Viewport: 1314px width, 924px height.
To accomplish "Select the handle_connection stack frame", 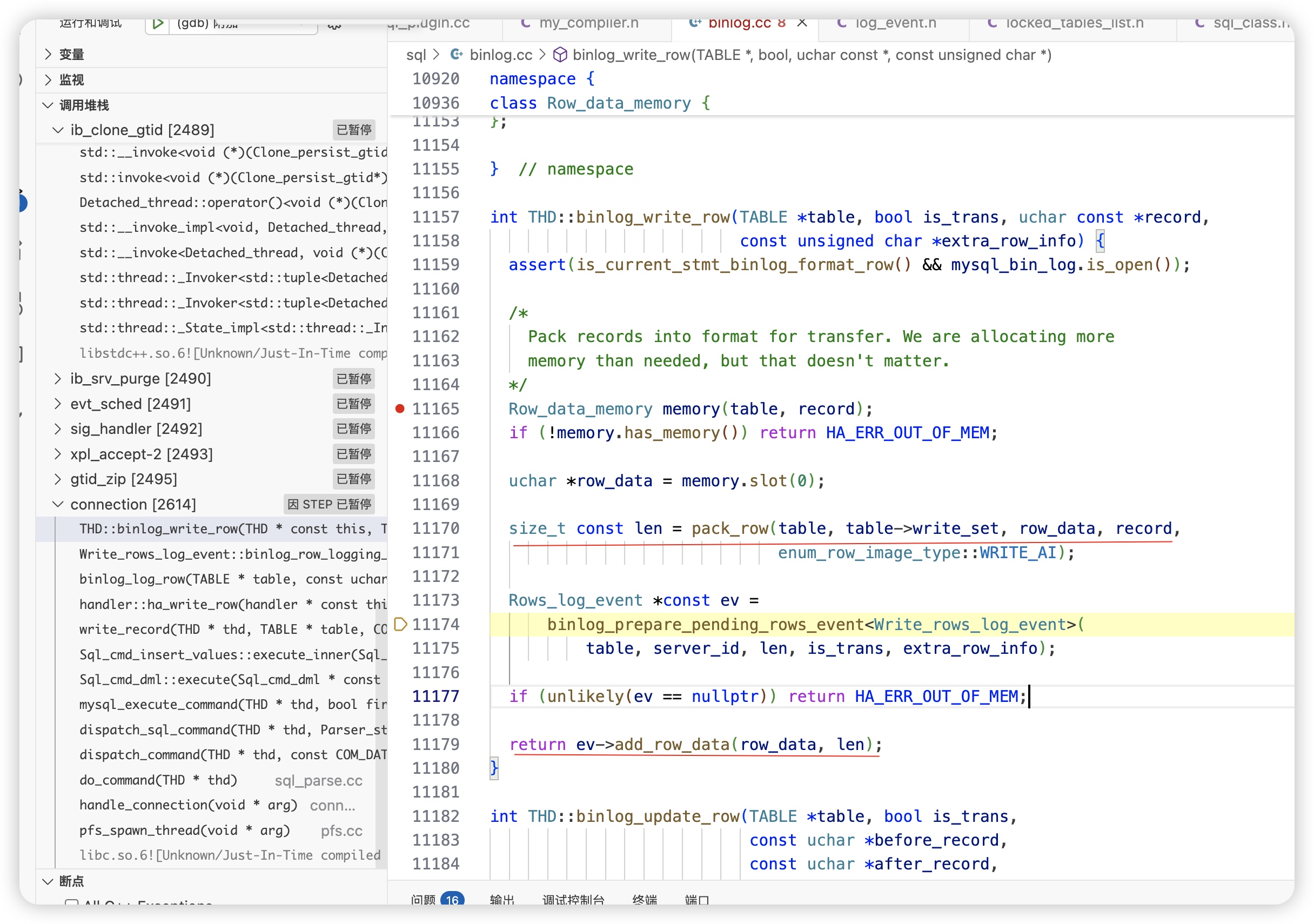I will (x=188, y=805).
